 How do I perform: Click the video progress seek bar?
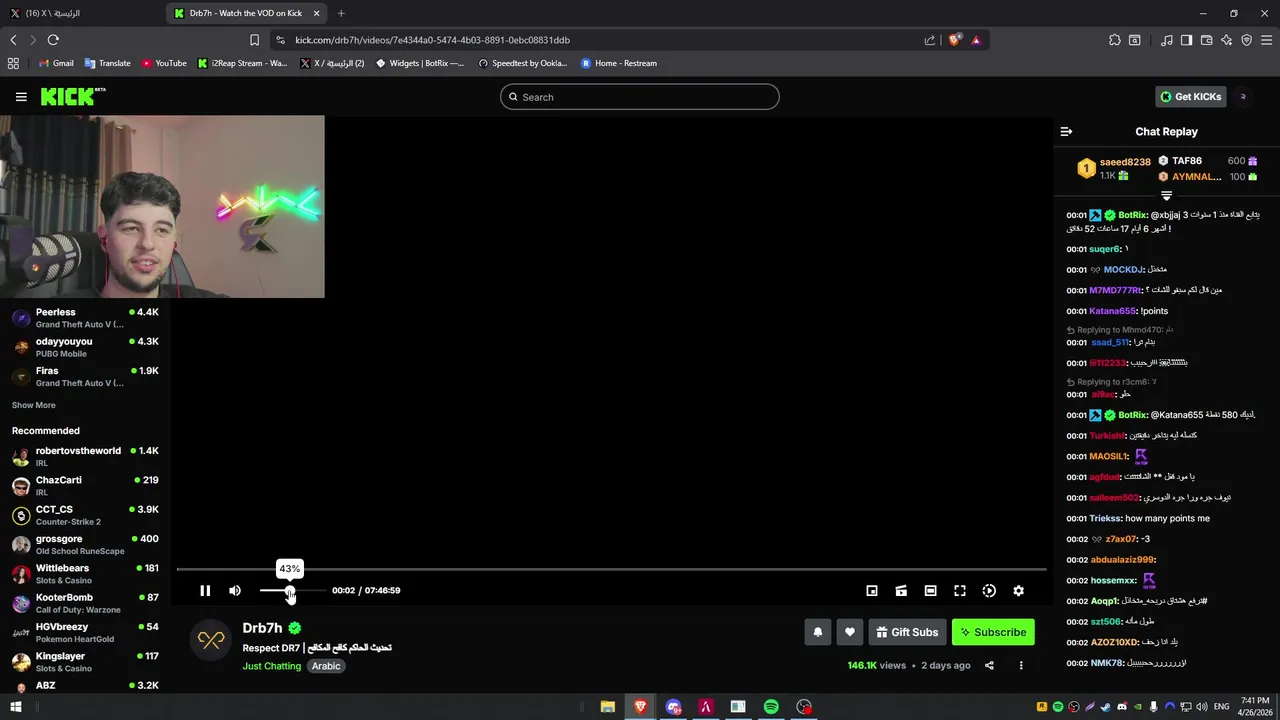tap(611, 569)
